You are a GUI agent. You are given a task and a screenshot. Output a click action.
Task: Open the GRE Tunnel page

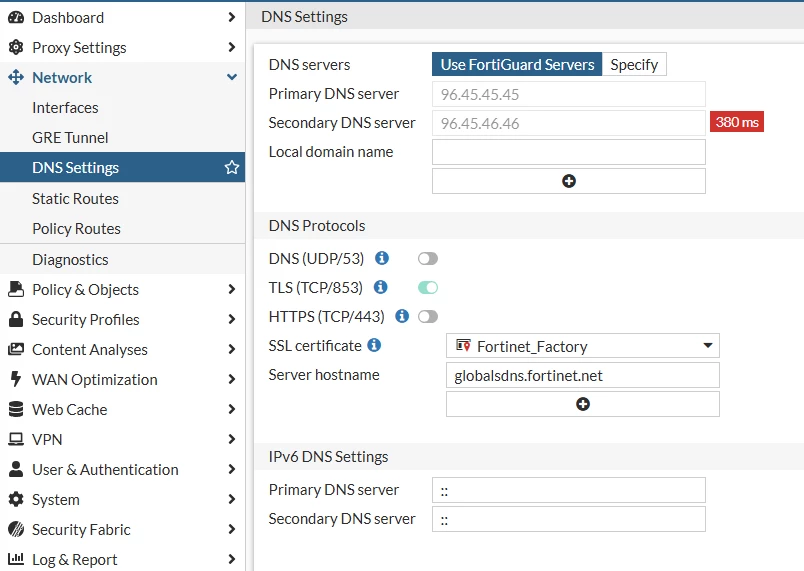[123, 137]
